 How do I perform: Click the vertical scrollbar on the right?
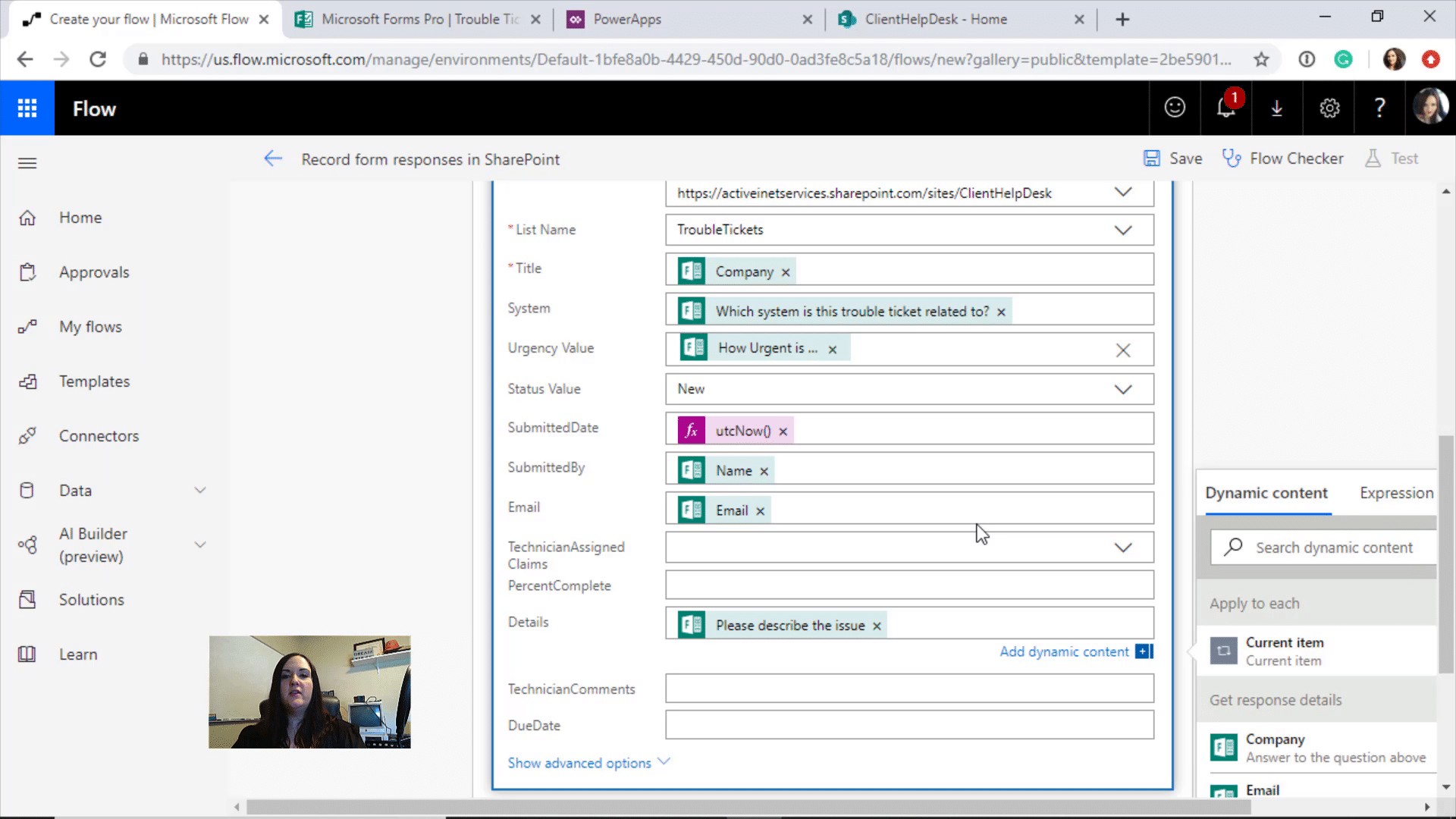point(1446,554)
